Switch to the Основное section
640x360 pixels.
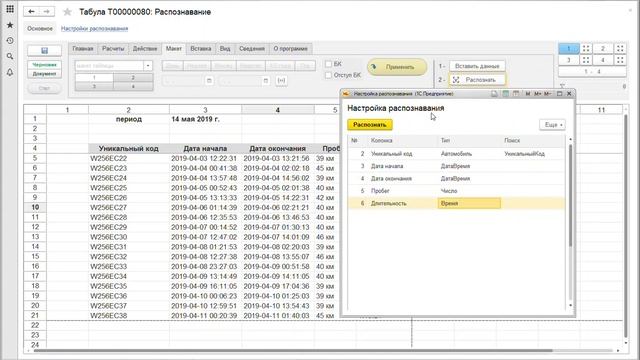(40, 29)
